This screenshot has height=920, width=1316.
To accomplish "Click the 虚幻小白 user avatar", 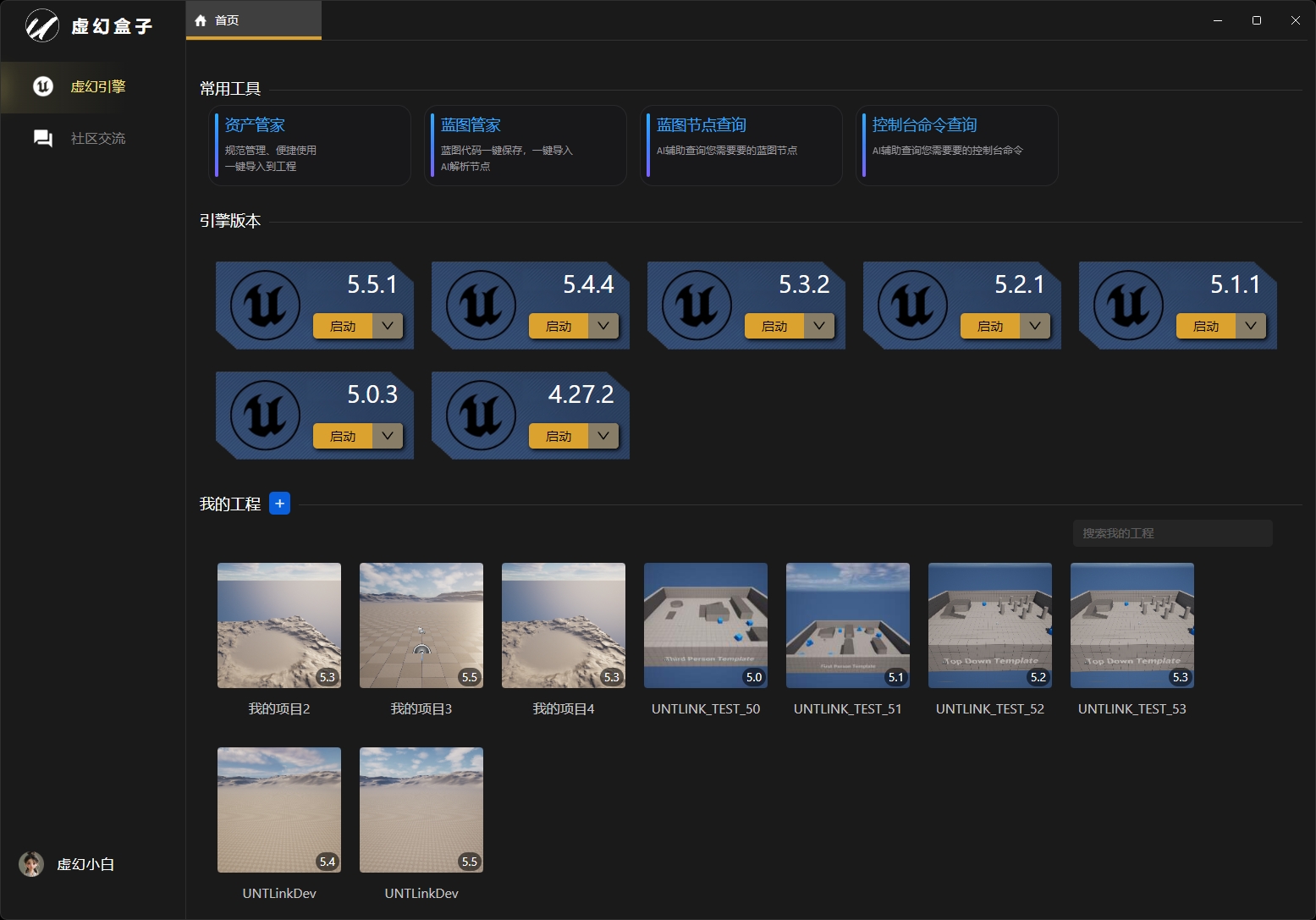I will [31, 864].
